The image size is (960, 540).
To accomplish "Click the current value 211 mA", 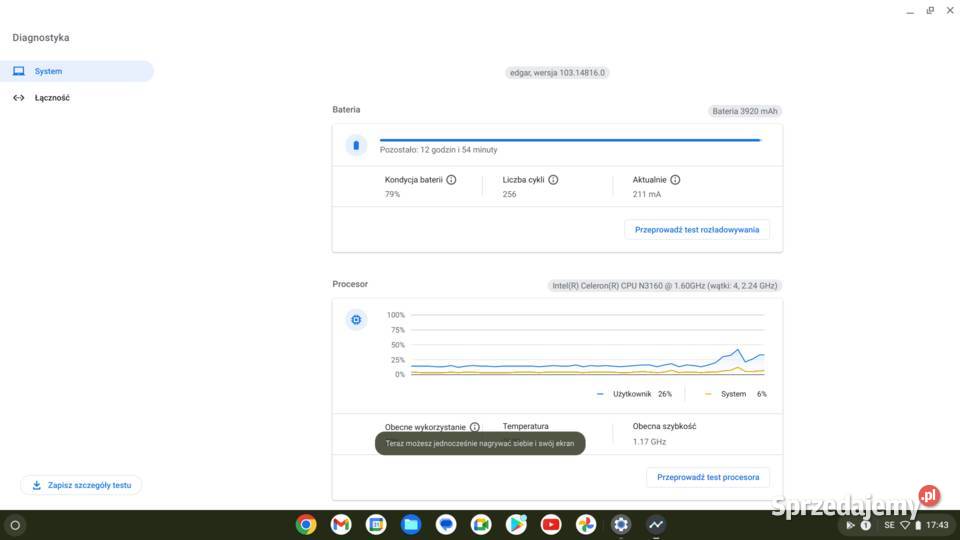I will (x=647, y=194).
